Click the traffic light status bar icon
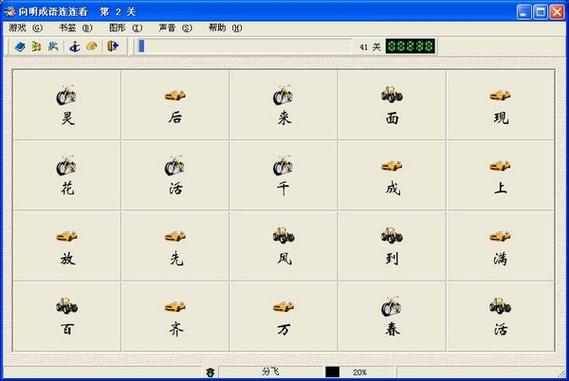Image resolution: width=569 pixels, height=381 pixels. 210,372
